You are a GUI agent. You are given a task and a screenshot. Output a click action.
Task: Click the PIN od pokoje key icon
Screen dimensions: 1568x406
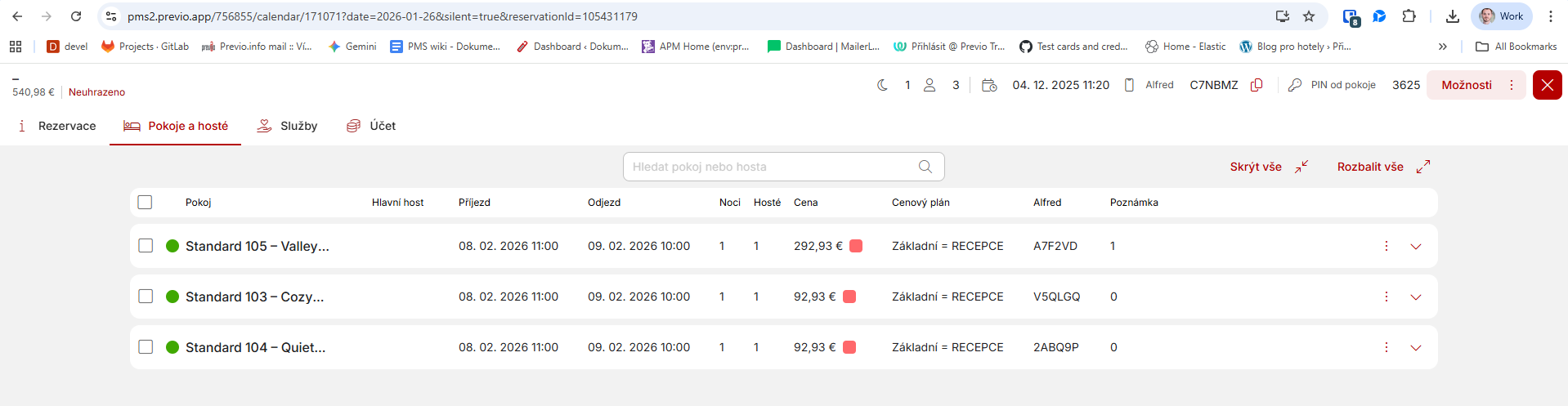tap(1295, 85)
